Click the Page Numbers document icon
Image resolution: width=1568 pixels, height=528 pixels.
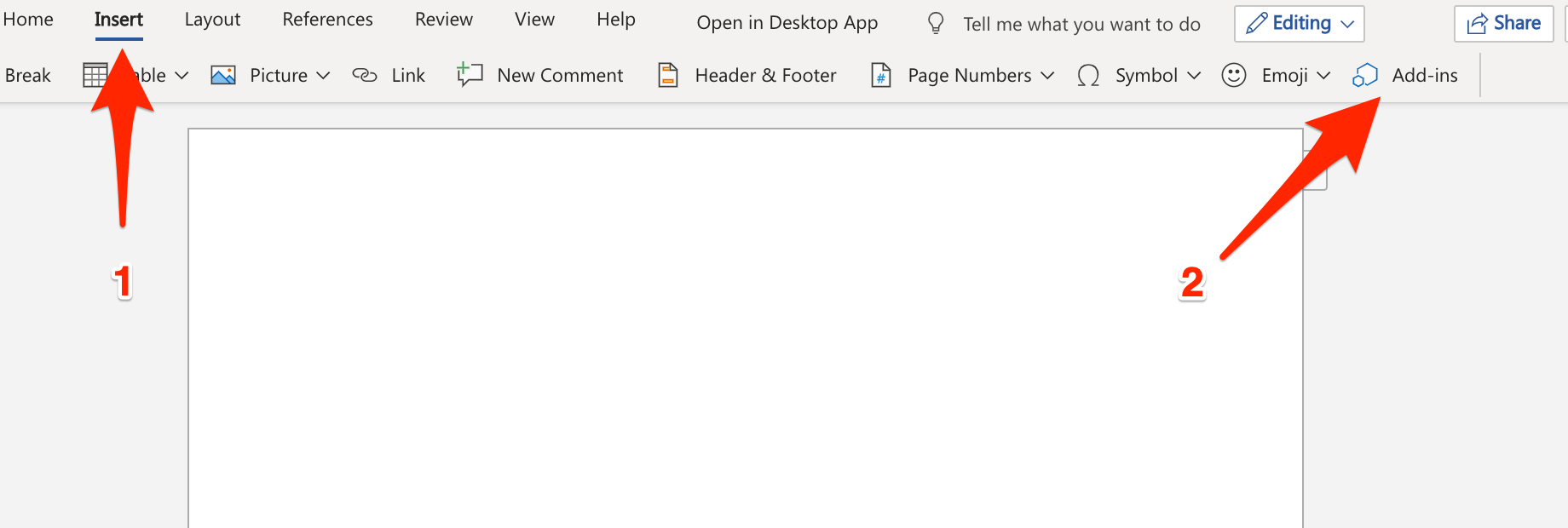point(881,76)
